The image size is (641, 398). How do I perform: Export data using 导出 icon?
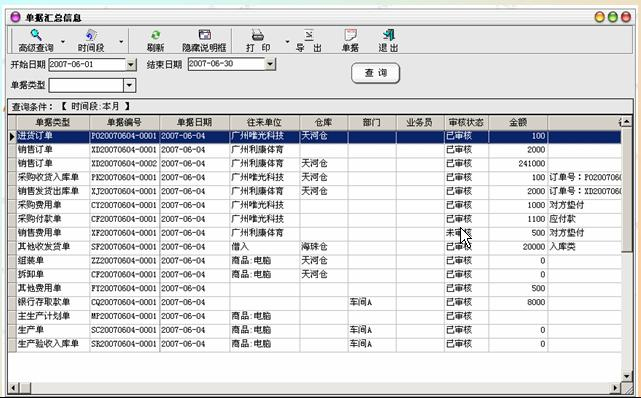309,40
